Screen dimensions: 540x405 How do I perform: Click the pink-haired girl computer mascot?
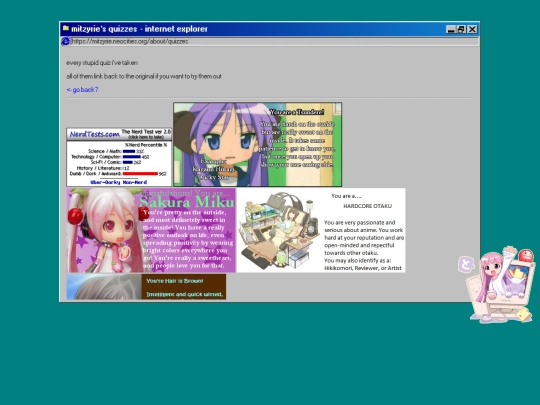click(502, 284)
